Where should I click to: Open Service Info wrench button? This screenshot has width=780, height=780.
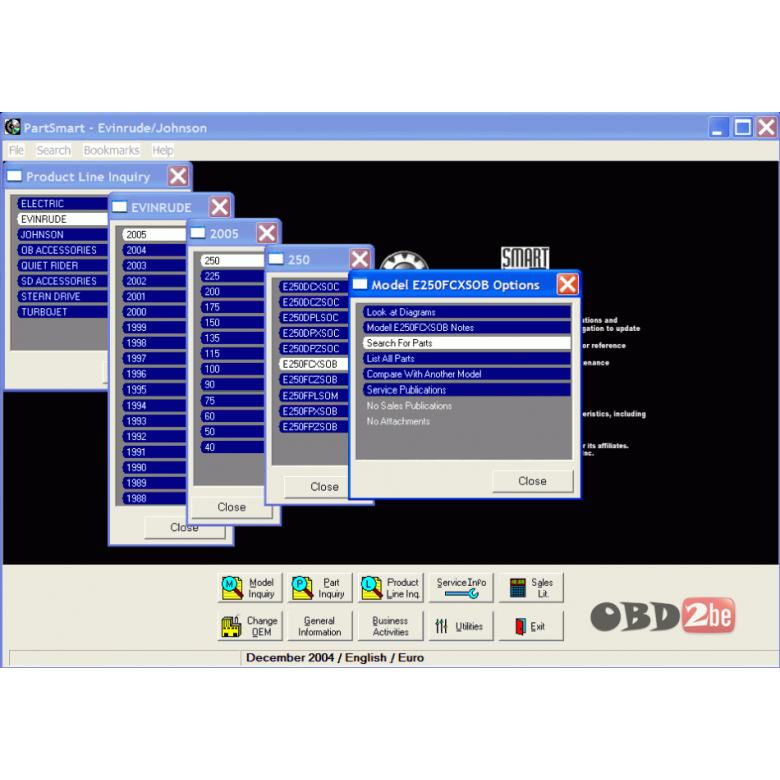[x=461, y=587]
